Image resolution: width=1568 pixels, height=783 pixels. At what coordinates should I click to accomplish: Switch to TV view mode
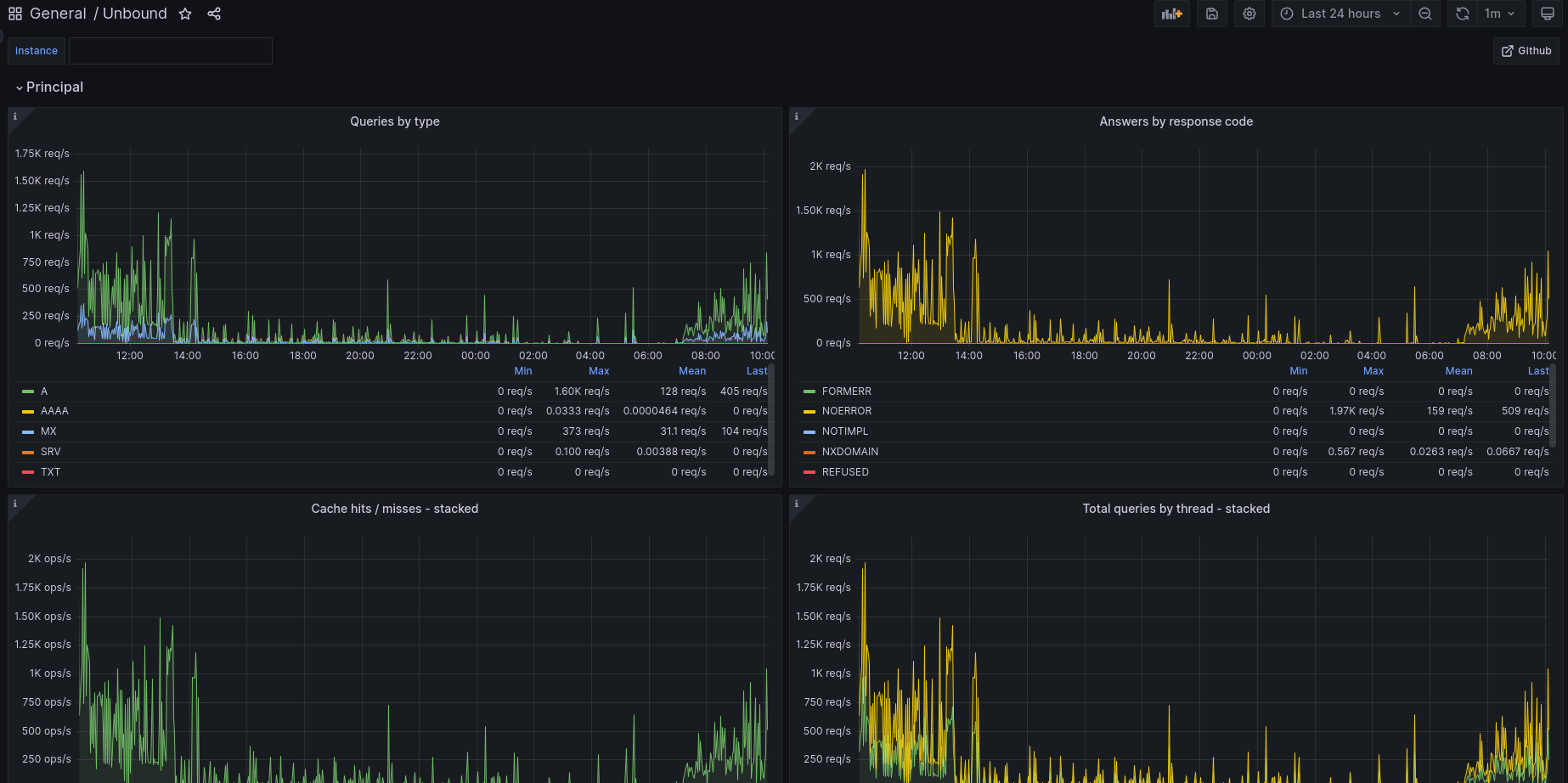(x=1548, y=14)
